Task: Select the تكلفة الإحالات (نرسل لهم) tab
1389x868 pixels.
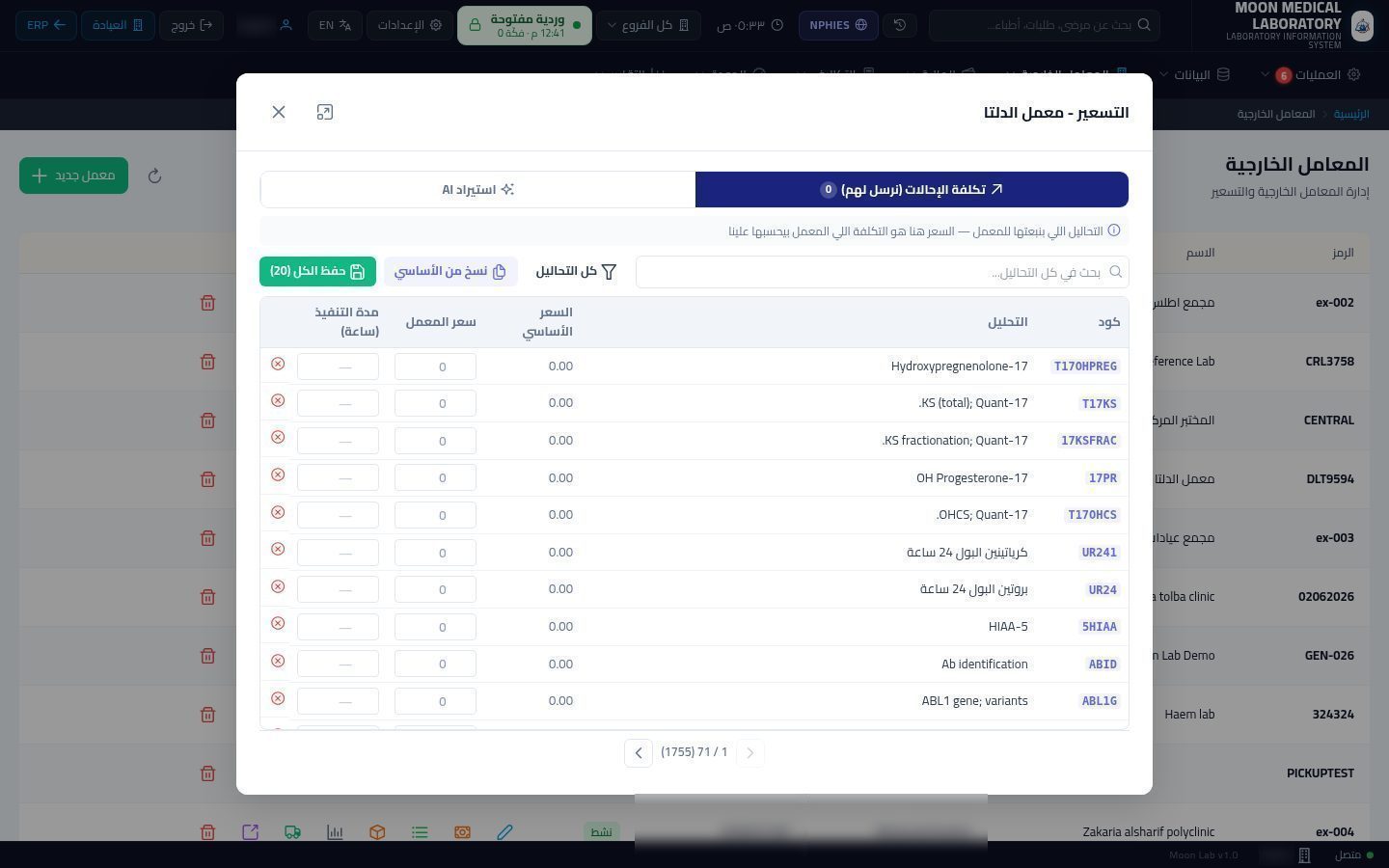Action: [912, 189]
